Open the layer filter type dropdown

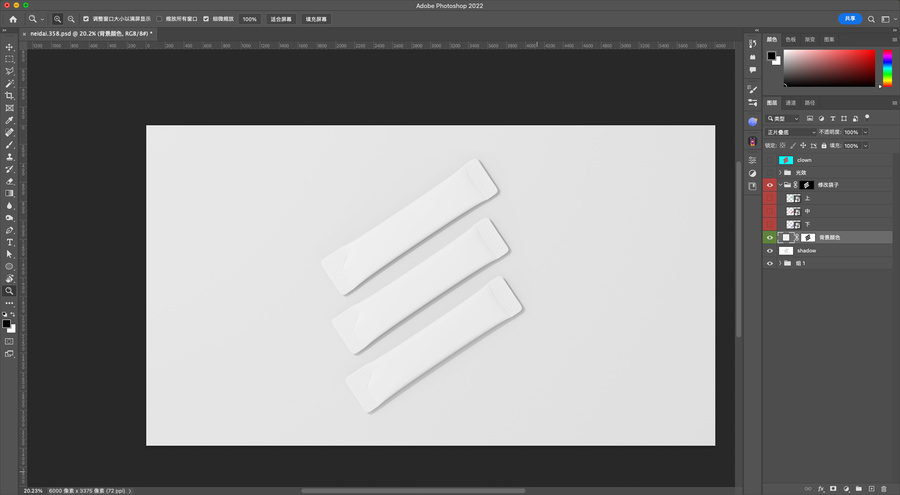(x=783, y=119)
